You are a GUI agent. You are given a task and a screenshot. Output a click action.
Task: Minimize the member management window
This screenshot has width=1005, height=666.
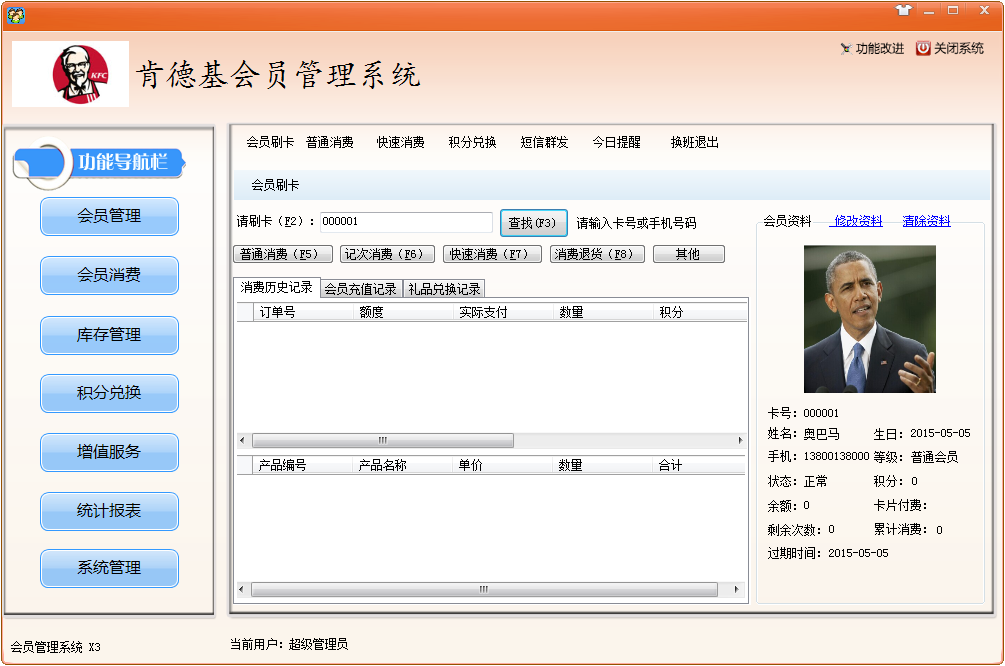tap(929, 11)
